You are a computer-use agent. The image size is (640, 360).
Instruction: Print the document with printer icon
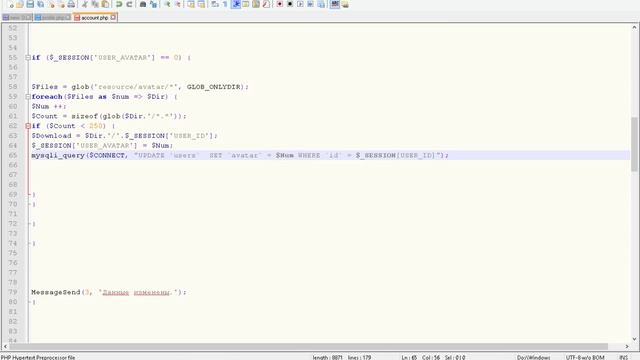(71, 4)
